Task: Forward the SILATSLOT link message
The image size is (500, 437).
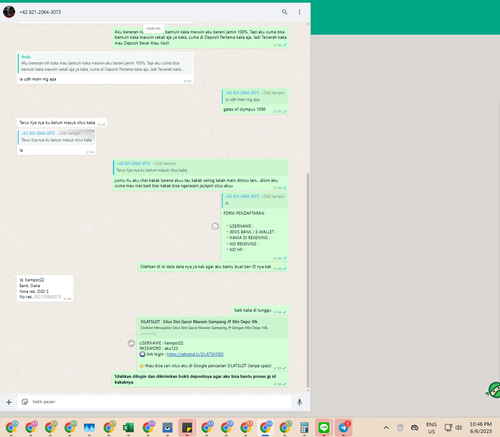Action: tap(131, 343)
